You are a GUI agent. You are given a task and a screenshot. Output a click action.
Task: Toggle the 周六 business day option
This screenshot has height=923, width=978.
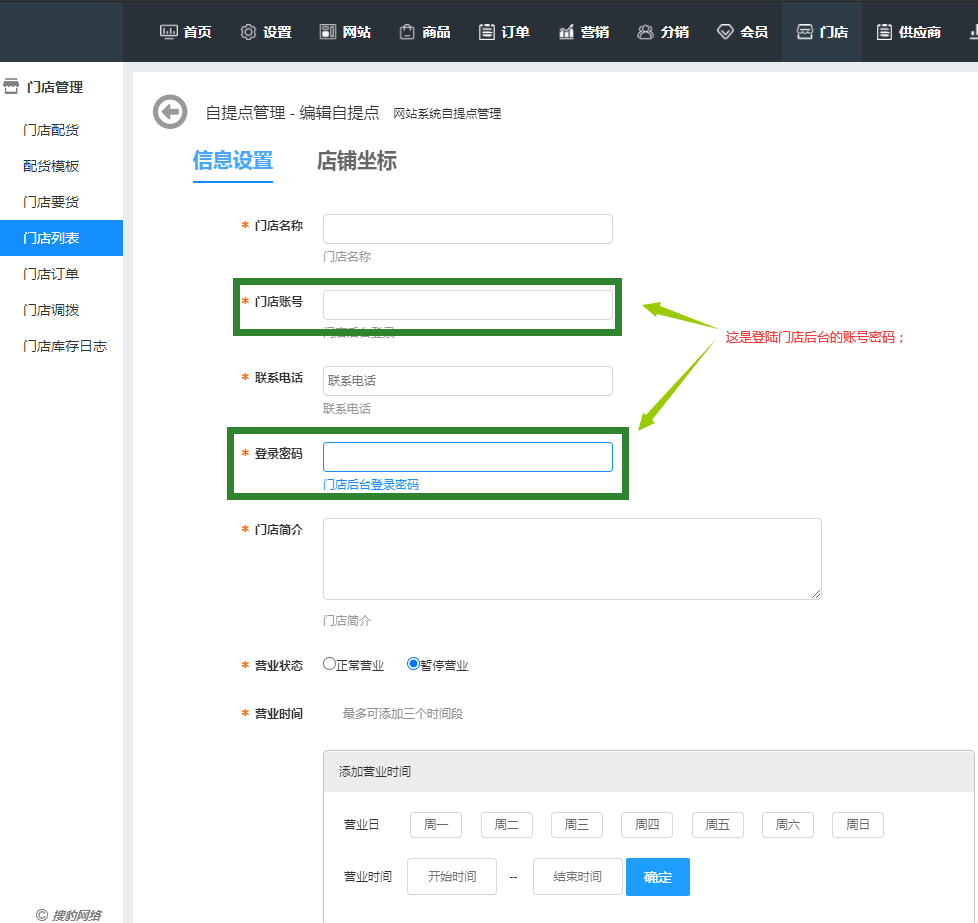point(787,825)
